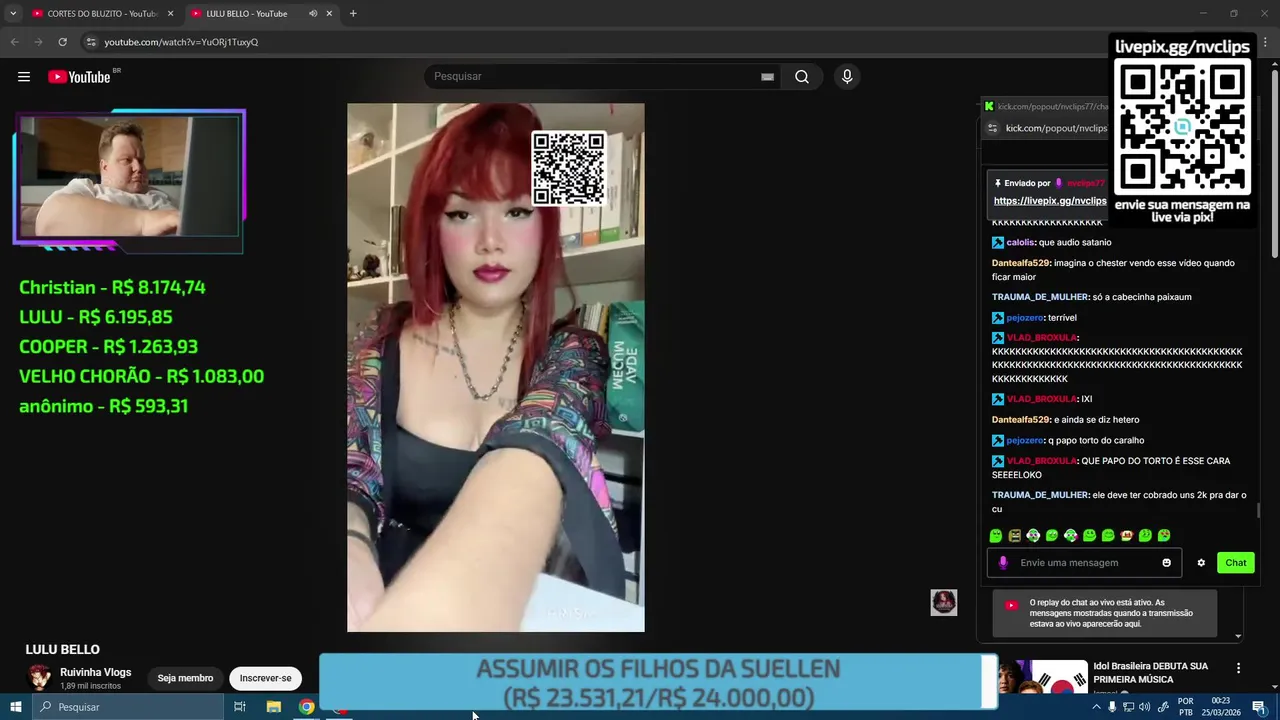Open chat settings gear
The width and height of the screenshot is (1280, 720).
click(1201, 563)
